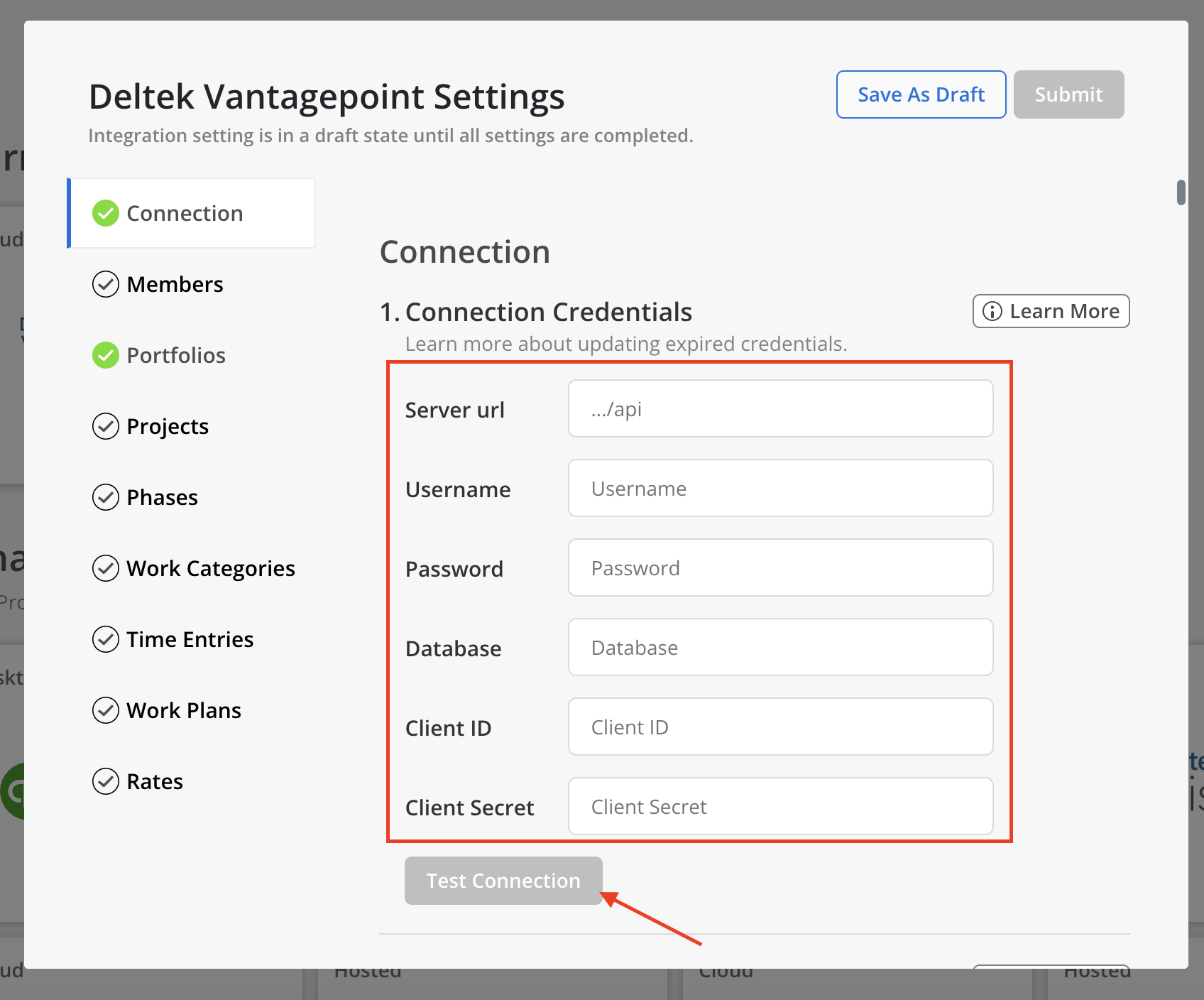Click the info icon in Learn More button
1204x1000 pixels.
(992, 311)
